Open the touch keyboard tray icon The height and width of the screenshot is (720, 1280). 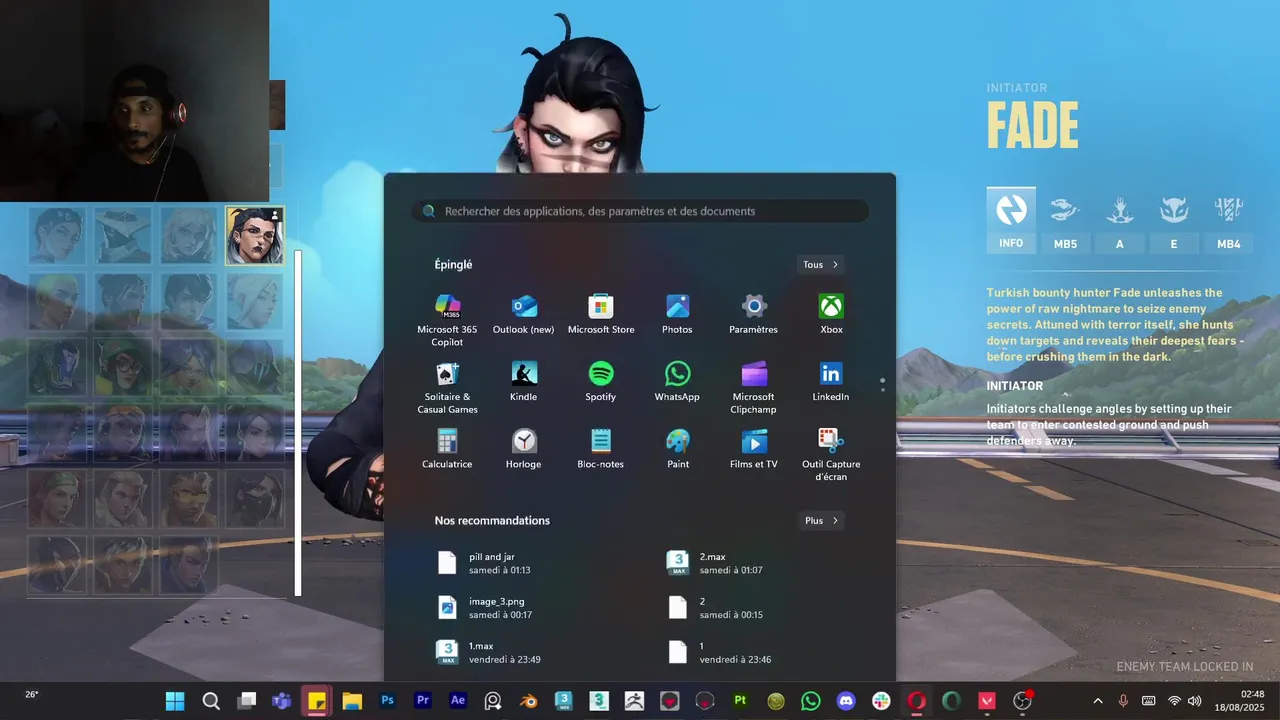pyautogui.click(x=1149, y=701)
